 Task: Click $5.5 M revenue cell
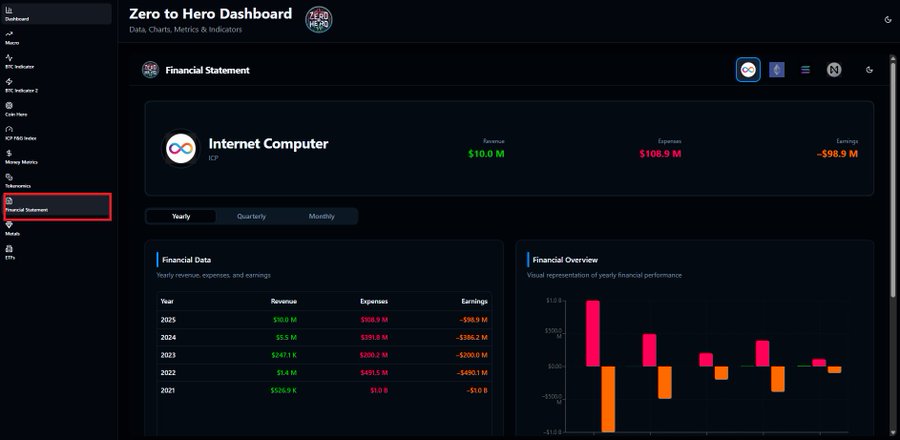coord(286,337)
